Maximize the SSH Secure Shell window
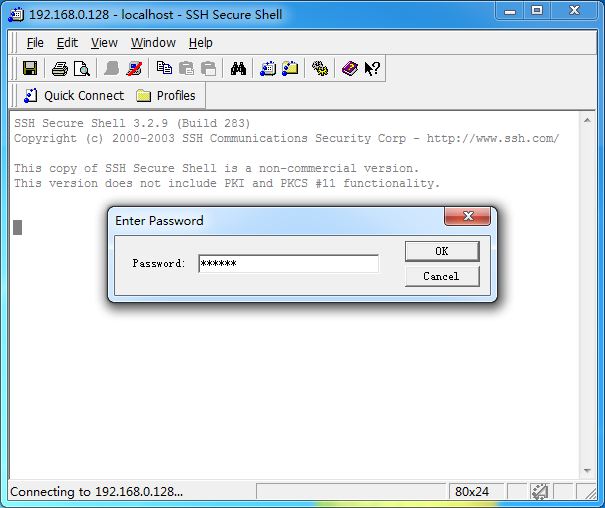Screen dimensions: 605x508 [x=537, y=10]
